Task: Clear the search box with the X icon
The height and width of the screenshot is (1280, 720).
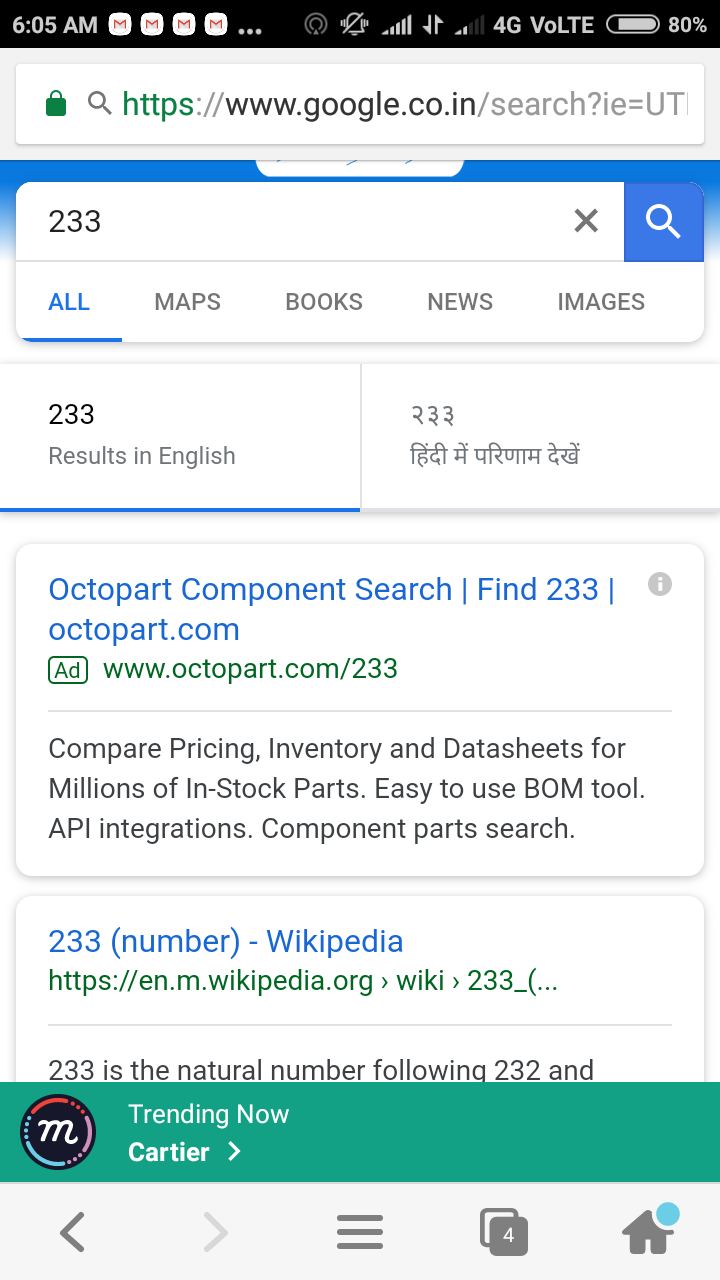Action: pos(585,221)
